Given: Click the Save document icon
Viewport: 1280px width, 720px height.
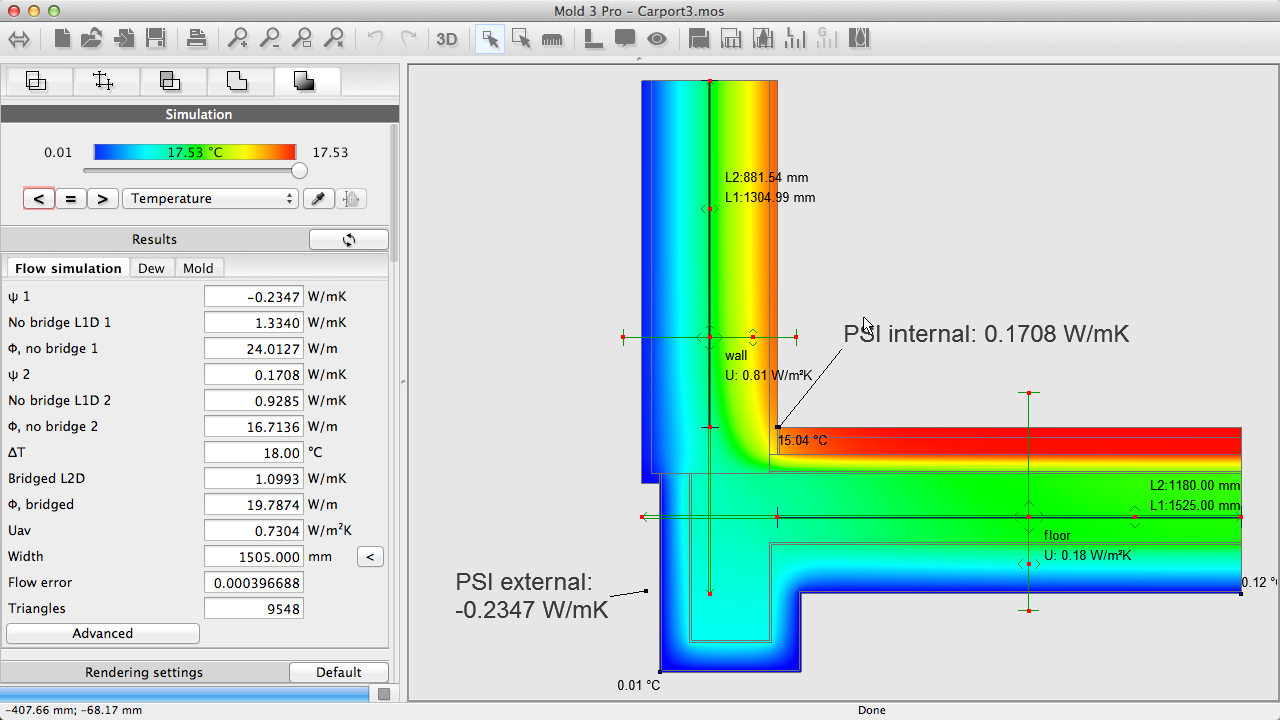Looking at the screenshot, I should tap(155, 39).
